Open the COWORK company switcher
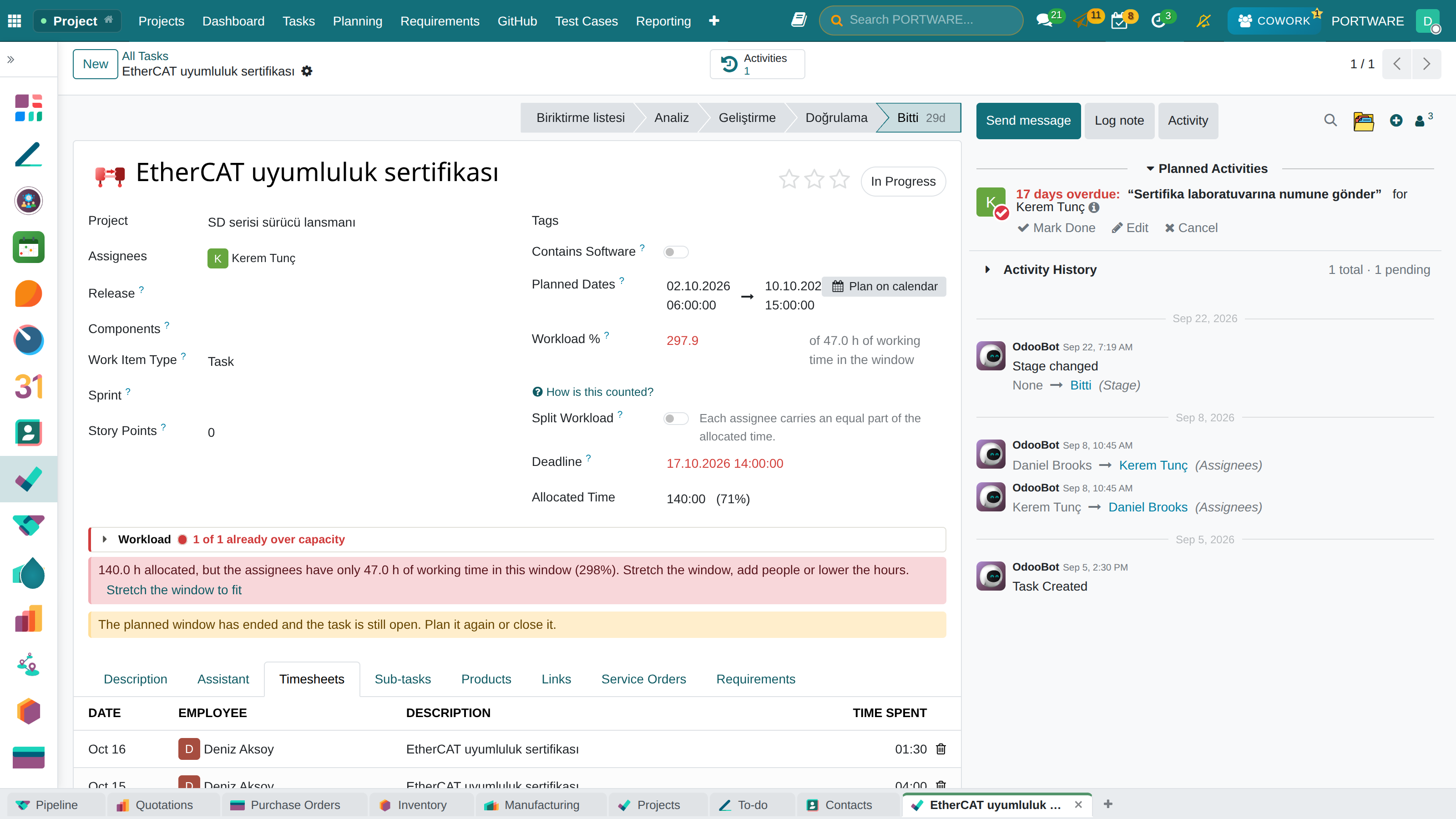 tap(1274, 21)
